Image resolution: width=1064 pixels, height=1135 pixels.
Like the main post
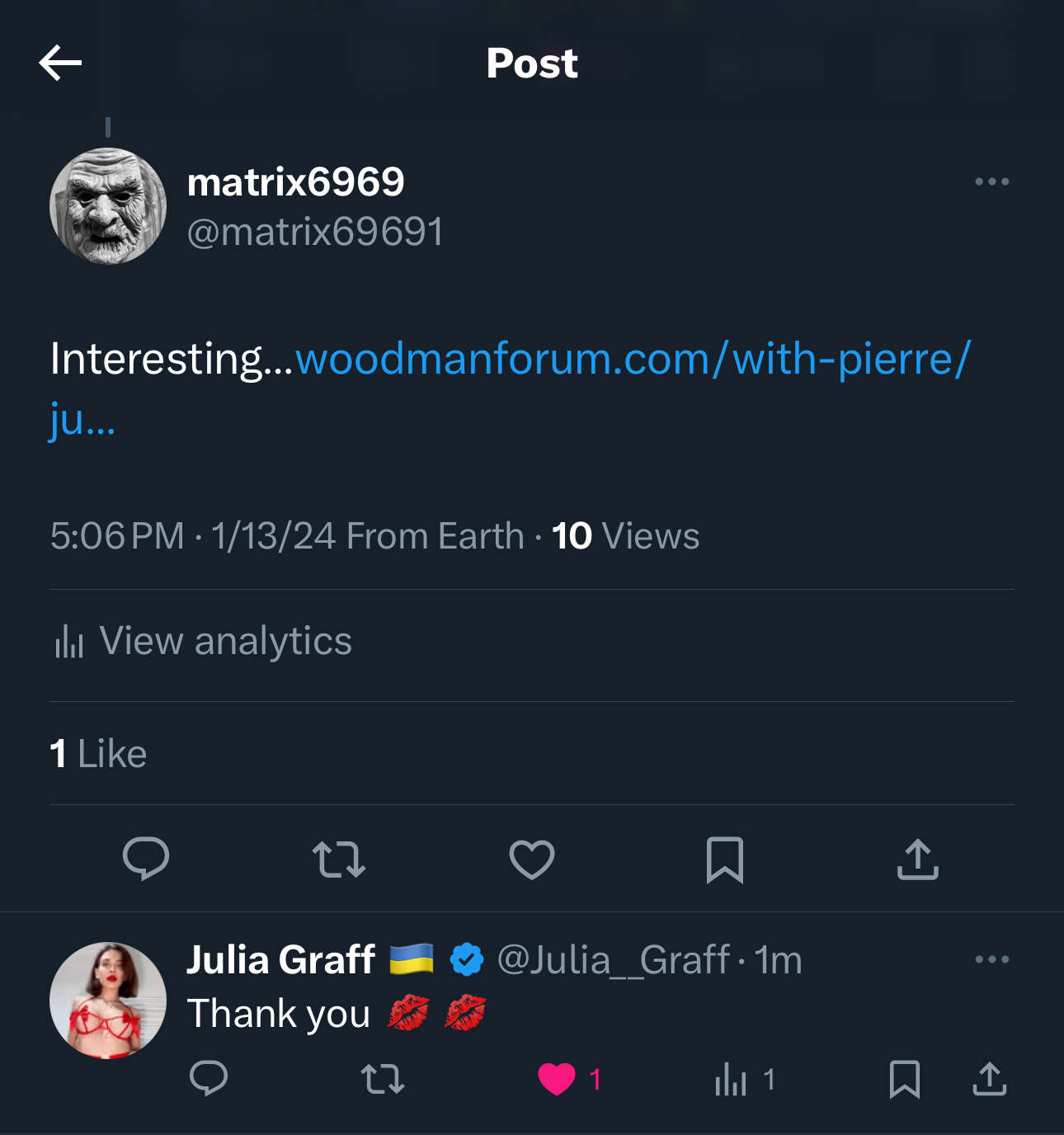coord(532,859)
